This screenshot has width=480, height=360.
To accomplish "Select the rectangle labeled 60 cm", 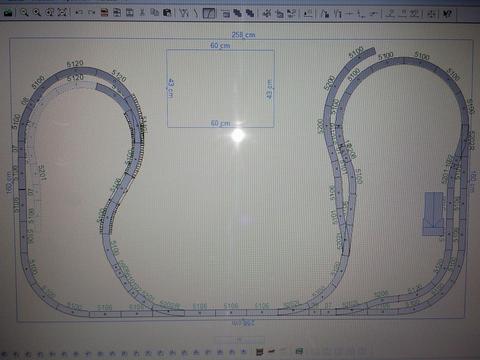I will click(220, 89).
